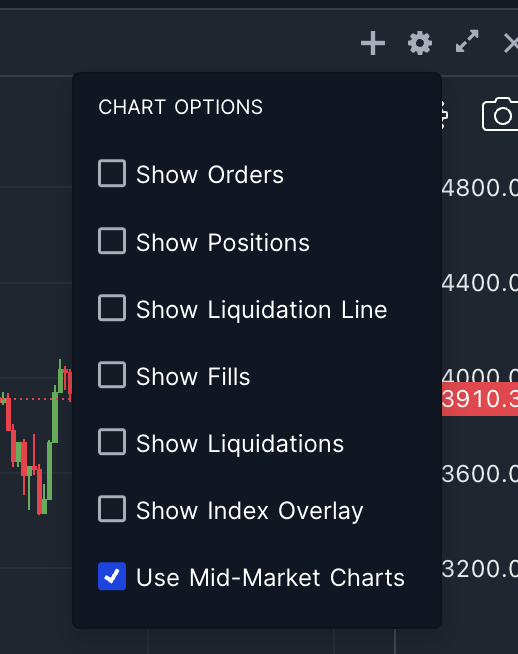Turn on the Show Index Overlay checkbox
This screenshot has width=518, height=654.
pyautogui.click(x=112, y=509)
